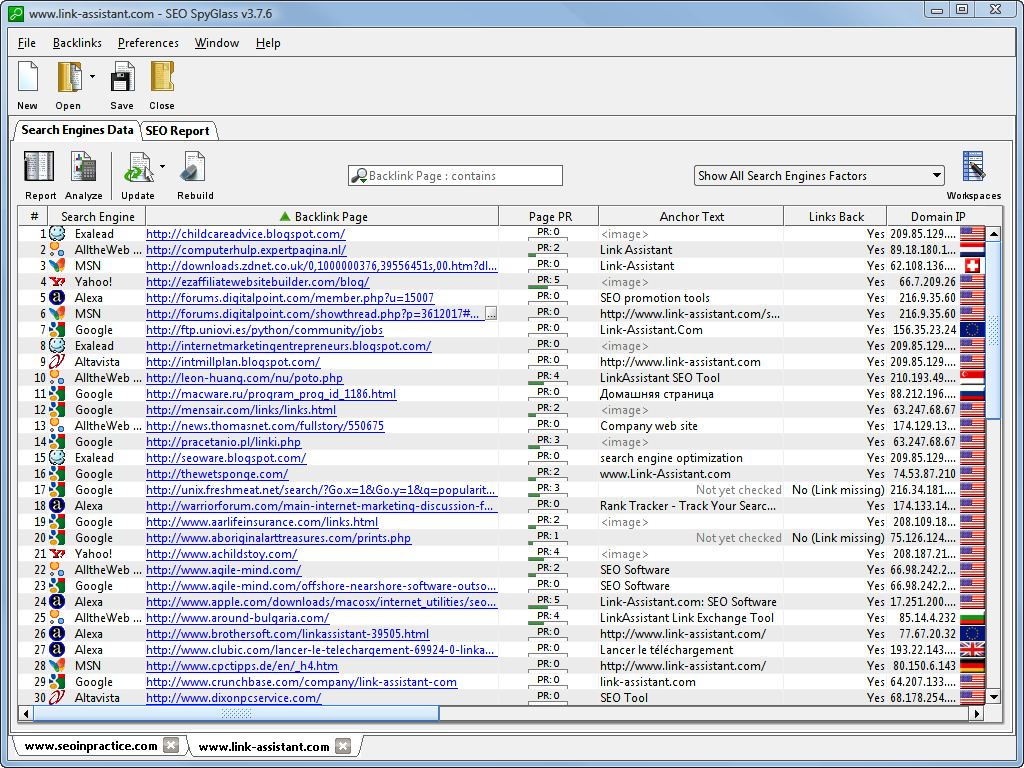Viewport: 1024px width, 768px height.
Task: Click the Update icon
Action: [x=138, y=167]
